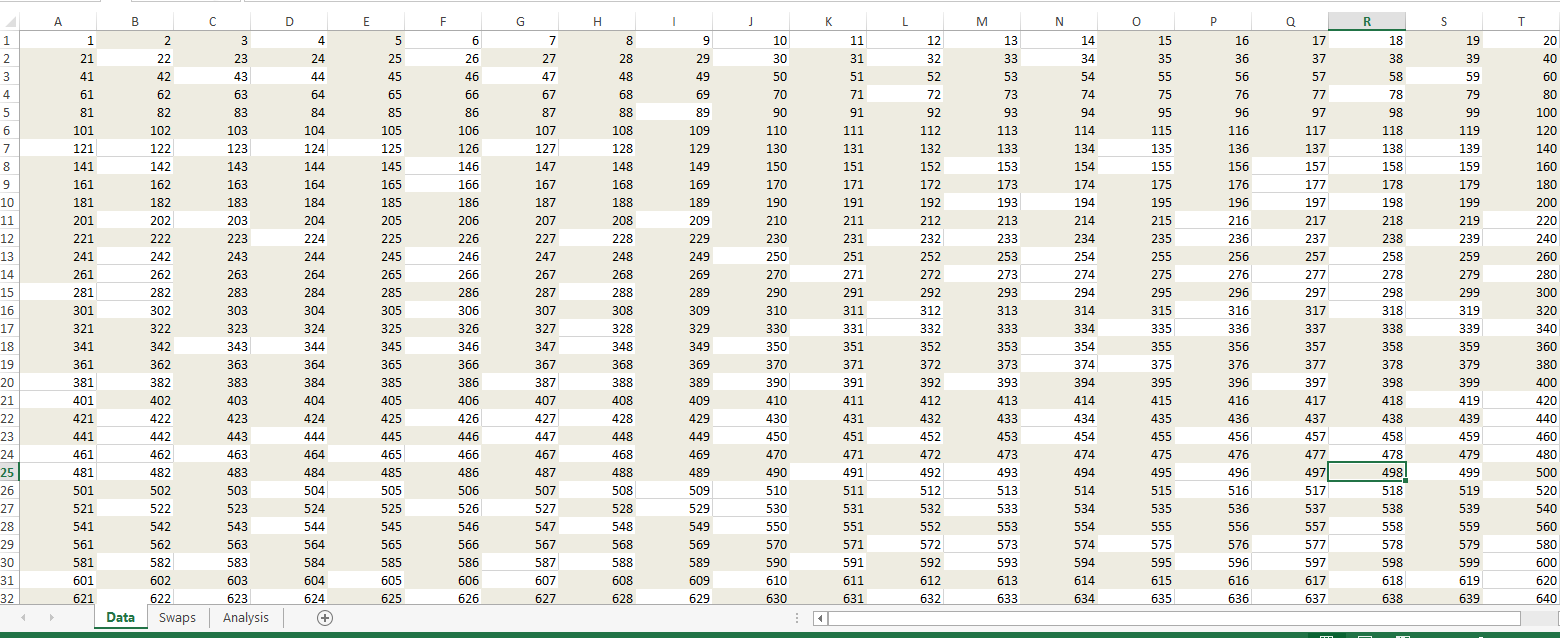Select column L header

coord(905,21)
